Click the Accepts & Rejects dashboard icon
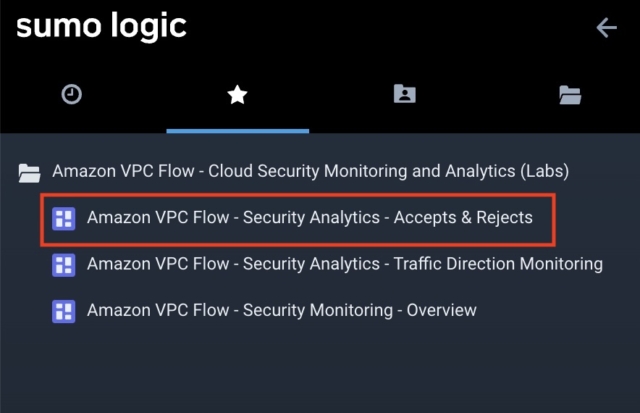Screen dimensions: 640x413 (x=64, y=218)
